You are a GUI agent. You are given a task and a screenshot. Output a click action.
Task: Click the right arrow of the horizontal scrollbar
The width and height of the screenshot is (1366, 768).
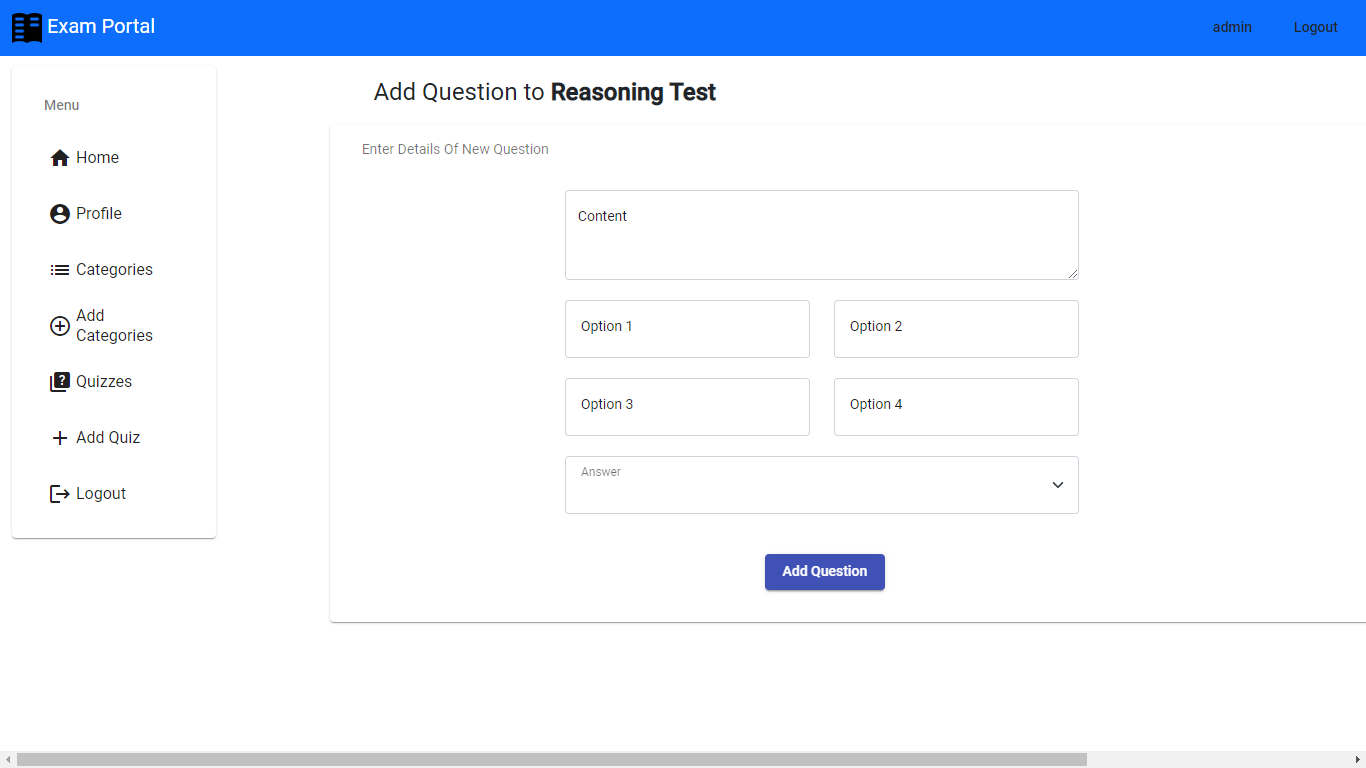(1357, 760)
